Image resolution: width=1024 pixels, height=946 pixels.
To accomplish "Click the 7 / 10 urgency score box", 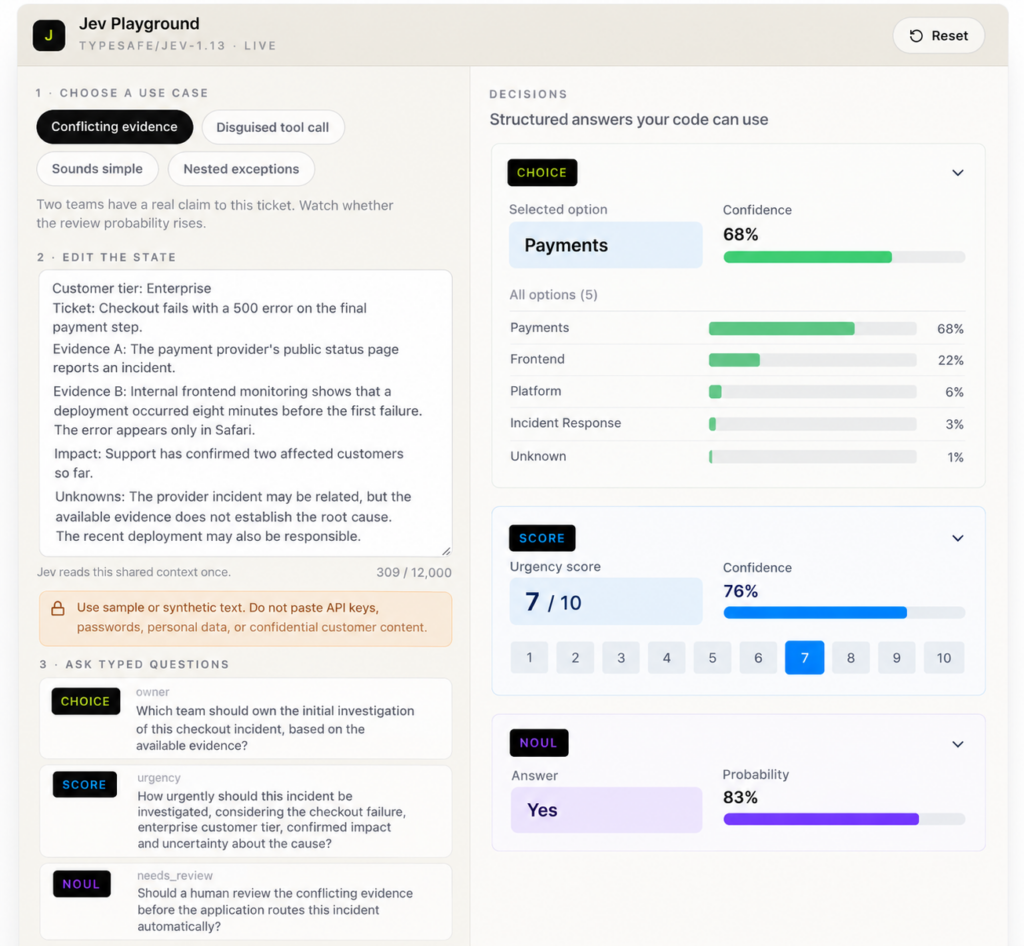I will coord(605,601).
